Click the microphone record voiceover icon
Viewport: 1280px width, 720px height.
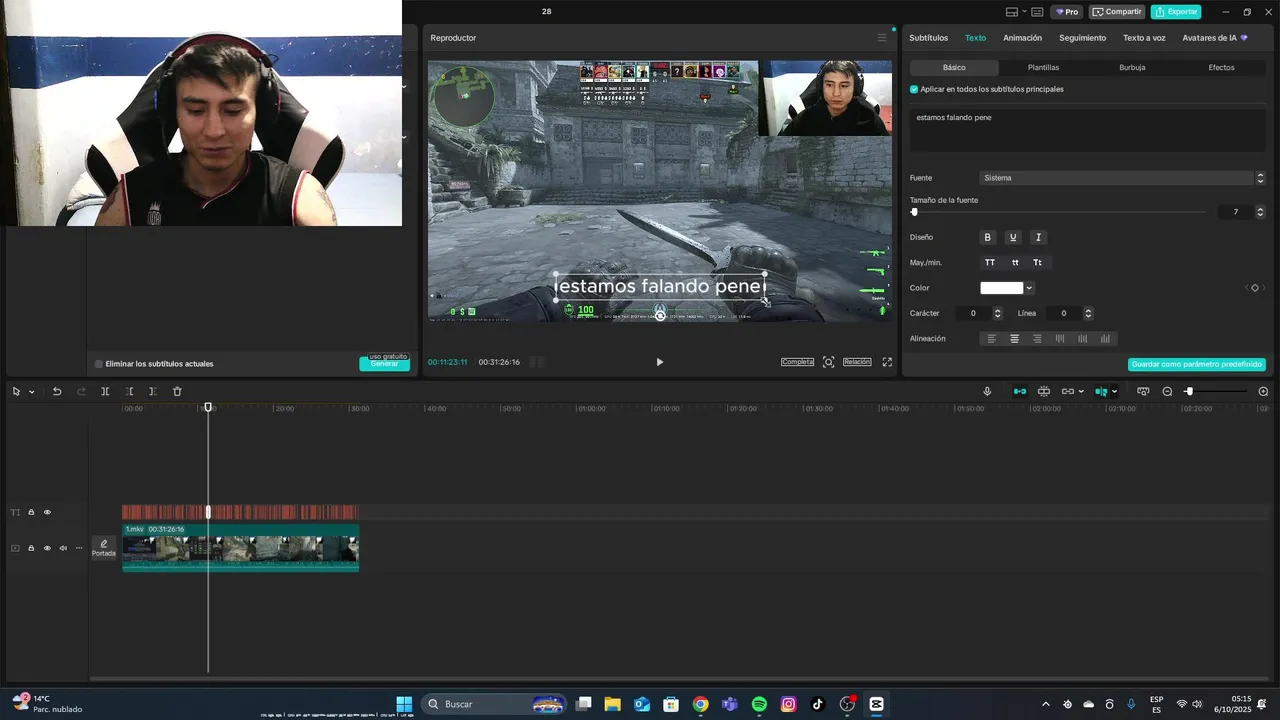coord(987,391)
